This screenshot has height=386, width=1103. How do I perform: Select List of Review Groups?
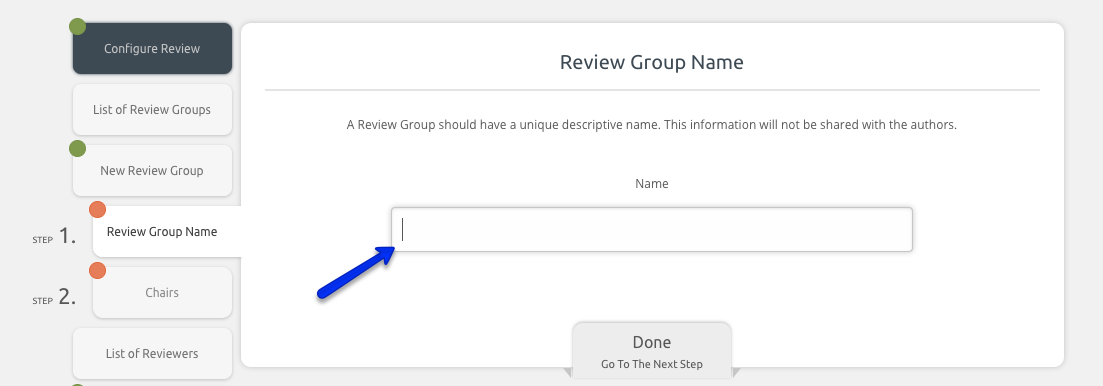(x=152, y=110)
